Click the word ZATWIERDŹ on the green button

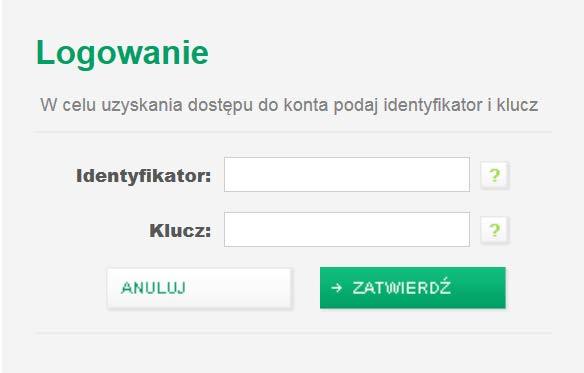[402, 287]
